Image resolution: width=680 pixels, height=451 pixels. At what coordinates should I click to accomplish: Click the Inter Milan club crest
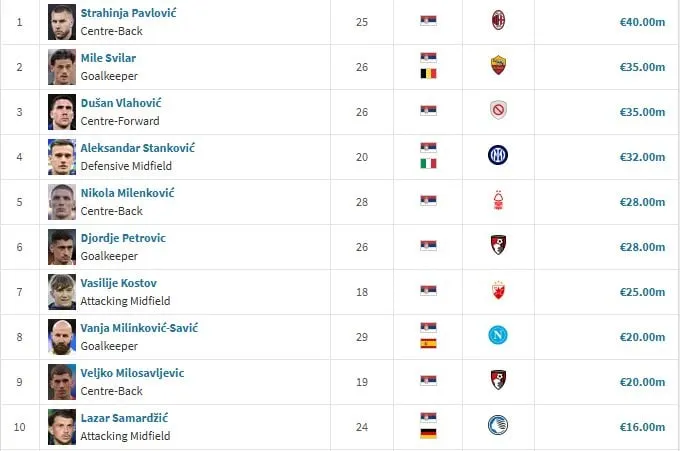click(x=498, y=155)
